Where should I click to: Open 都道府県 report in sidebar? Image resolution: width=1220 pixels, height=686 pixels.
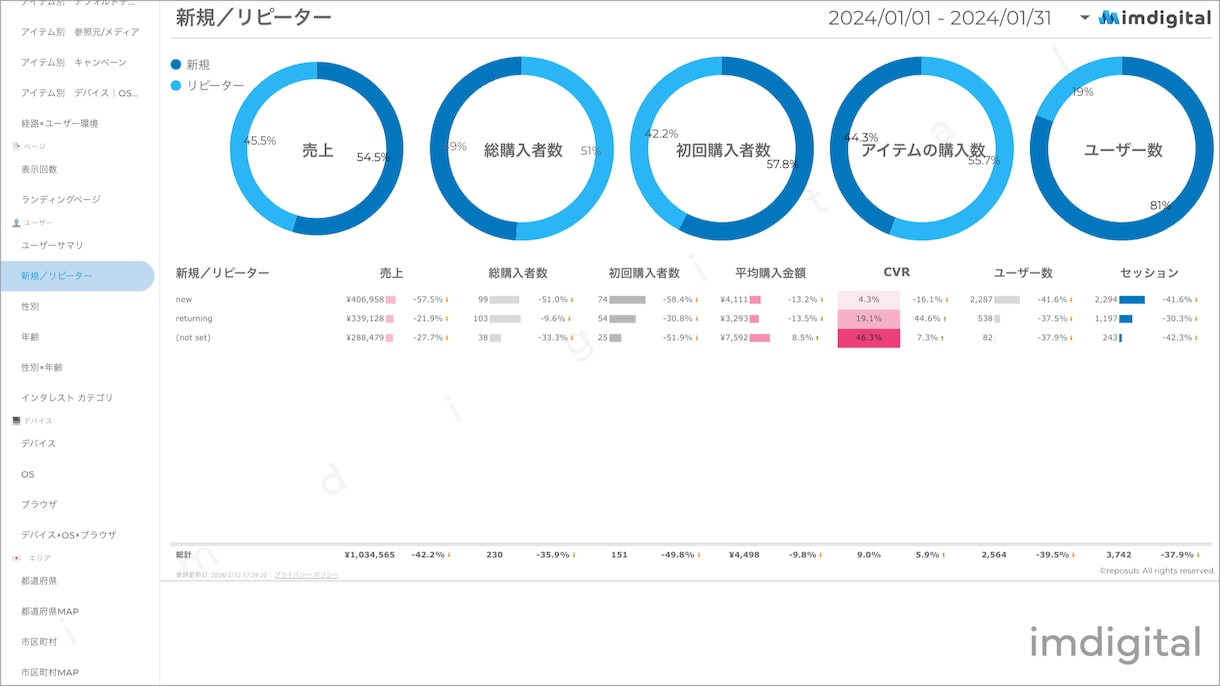pyautogui.click(x=39, y=581)
